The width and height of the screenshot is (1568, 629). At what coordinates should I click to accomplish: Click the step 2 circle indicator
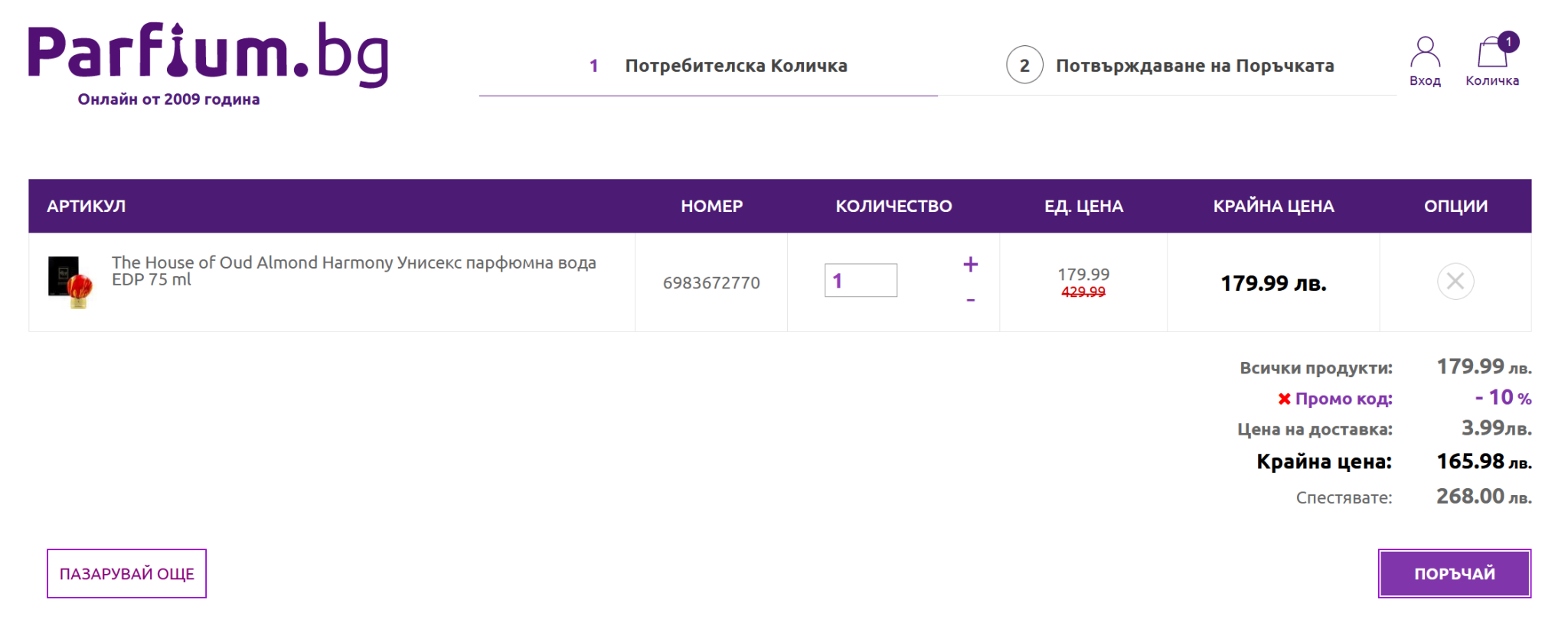(x=1024, y=66)
